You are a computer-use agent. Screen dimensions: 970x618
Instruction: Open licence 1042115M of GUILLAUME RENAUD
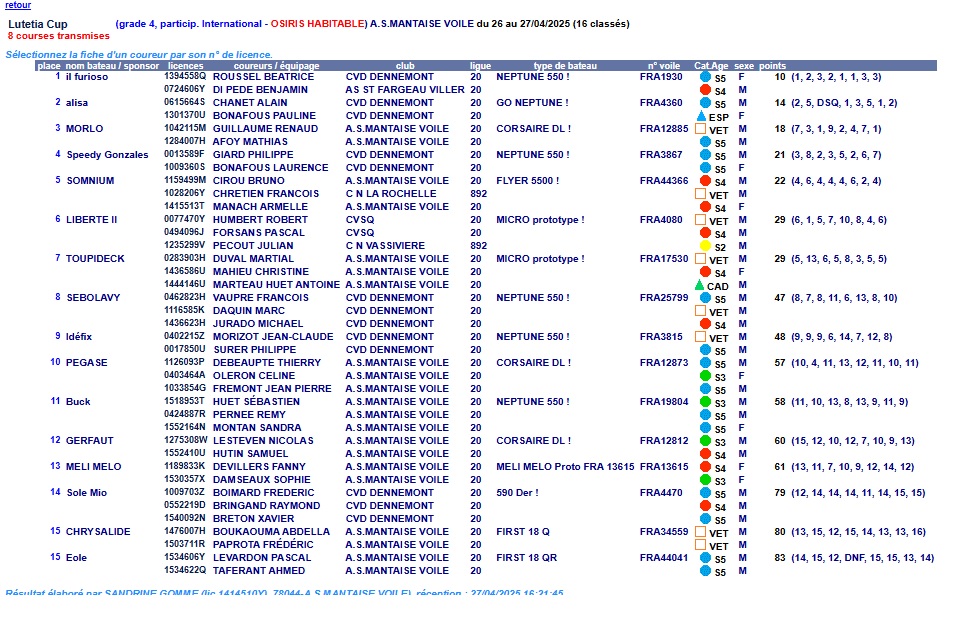tap(185, 129)
